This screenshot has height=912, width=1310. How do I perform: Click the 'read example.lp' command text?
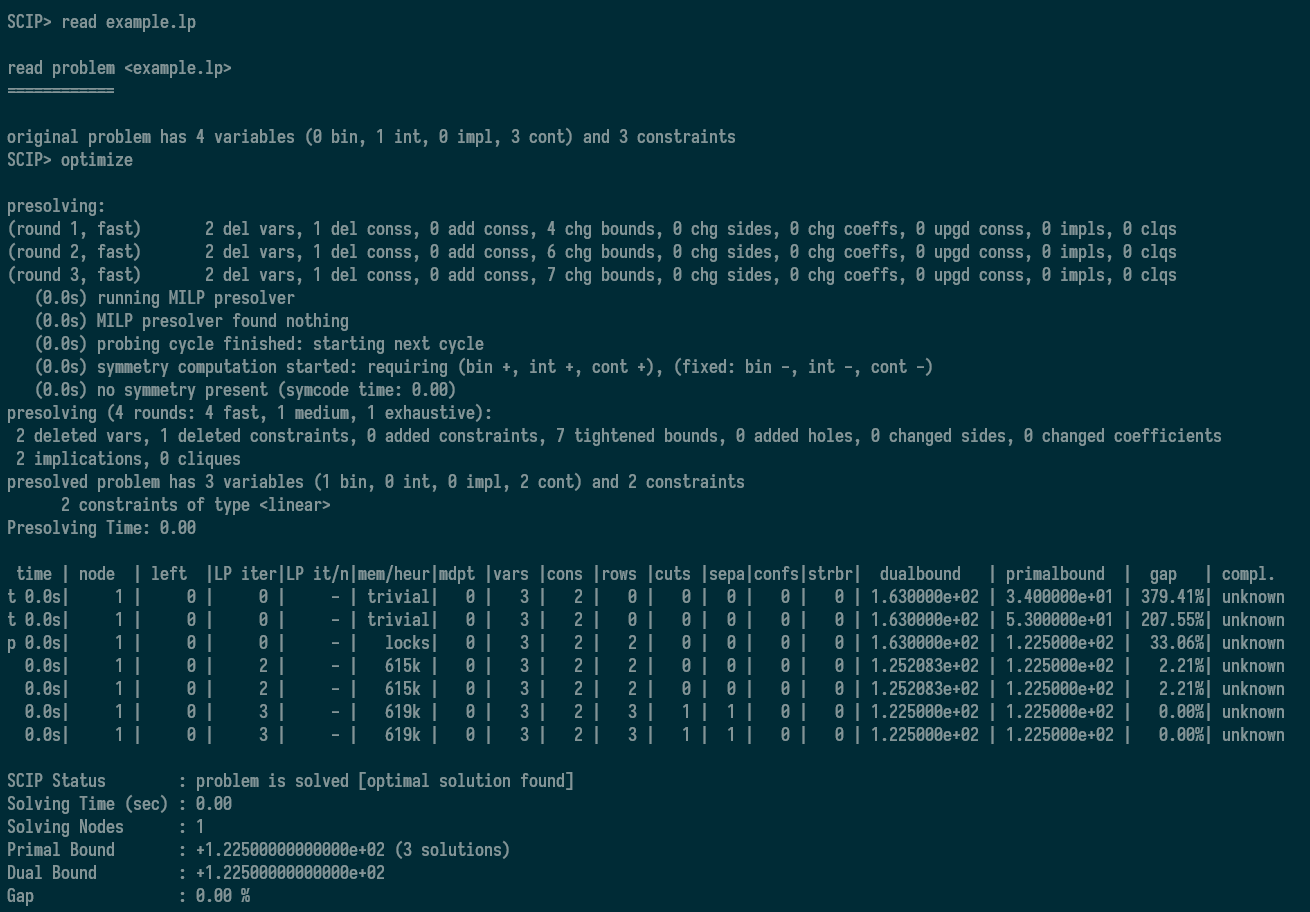coord(128,22)
